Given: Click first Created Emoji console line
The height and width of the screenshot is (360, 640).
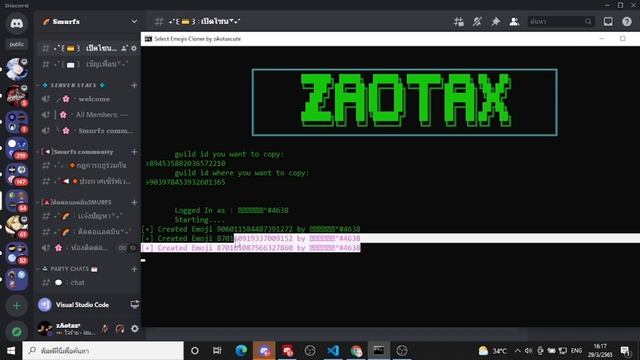Looking at the screenshot, I should pos(251,229).
